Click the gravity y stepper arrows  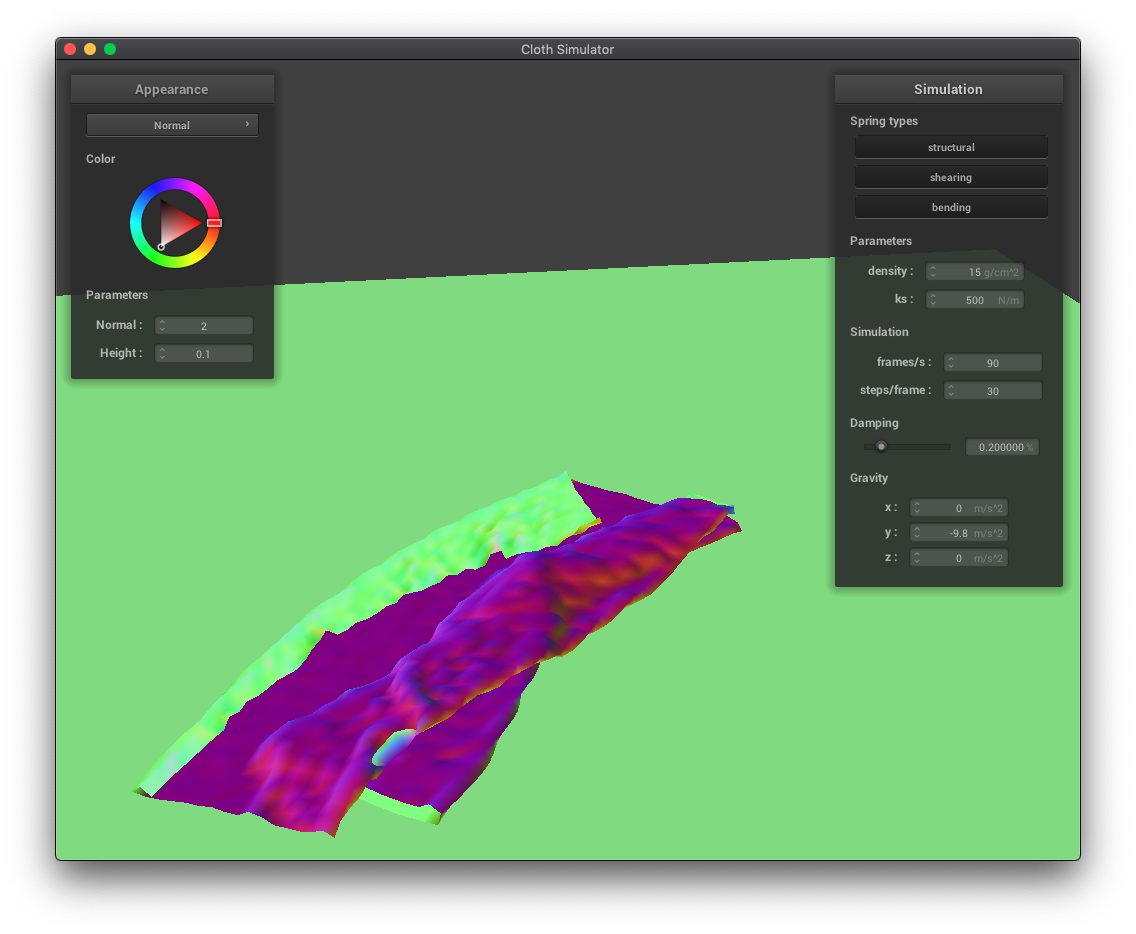pos(917,533)
